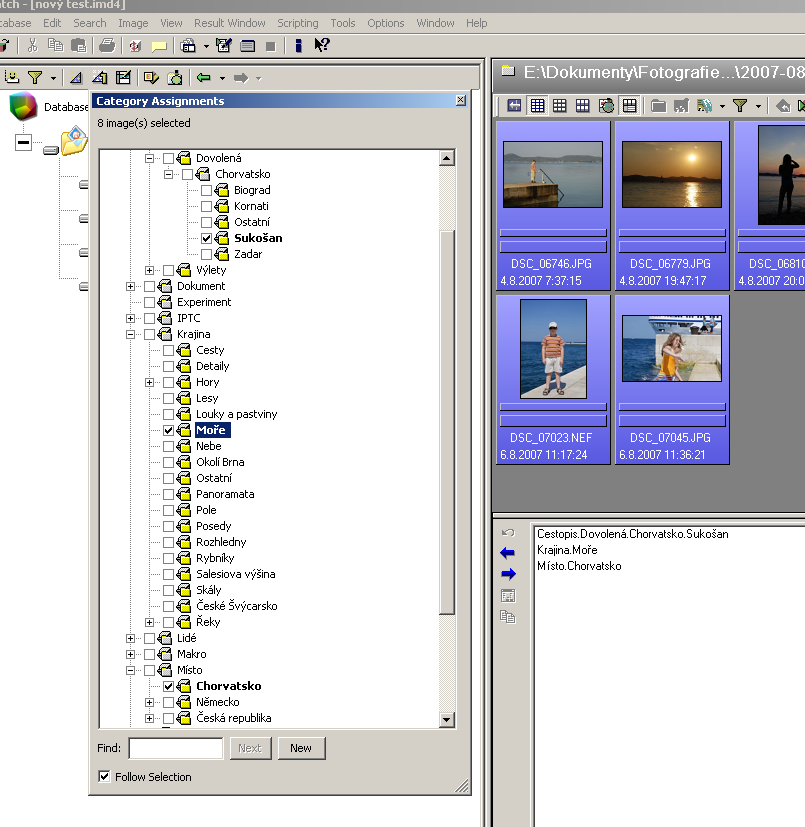This screenshot has width=805, height=827.
Task: Expand the Německo tree node
Action: click(x=149, y=702)
